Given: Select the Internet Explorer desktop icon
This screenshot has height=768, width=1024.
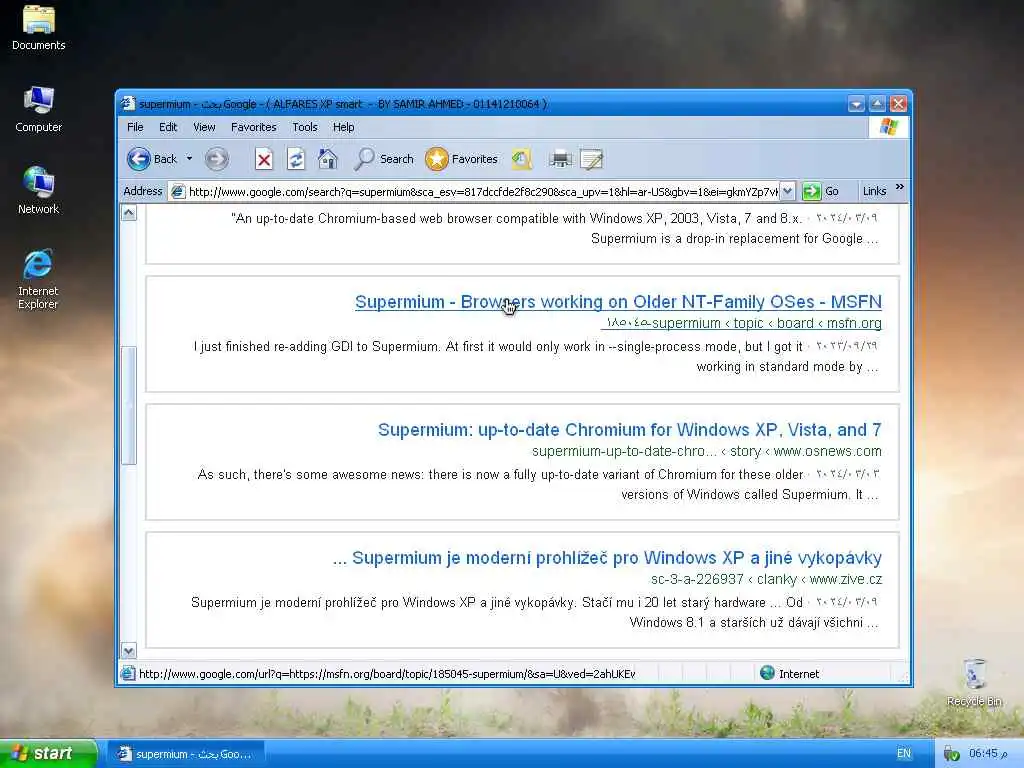Looking at the screenshot, I should click(x=38, y=279).
